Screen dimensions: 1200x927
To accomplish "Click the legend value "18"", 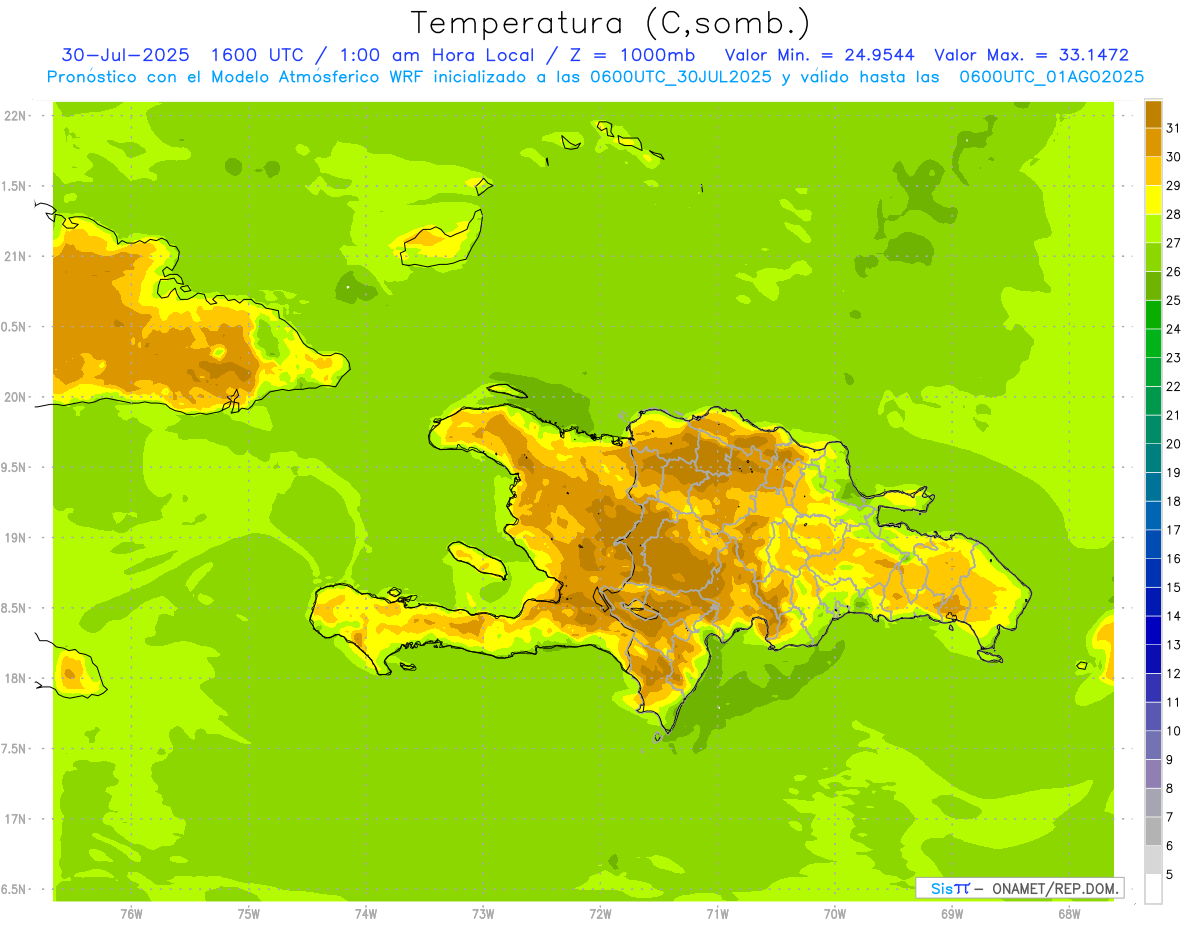I will click(x=1173, y=501).
